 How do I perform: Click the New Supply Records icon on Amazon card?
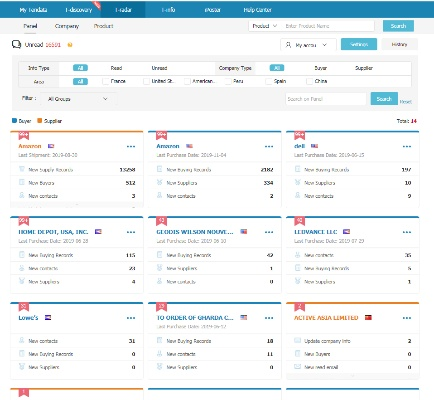coord(22,169)
